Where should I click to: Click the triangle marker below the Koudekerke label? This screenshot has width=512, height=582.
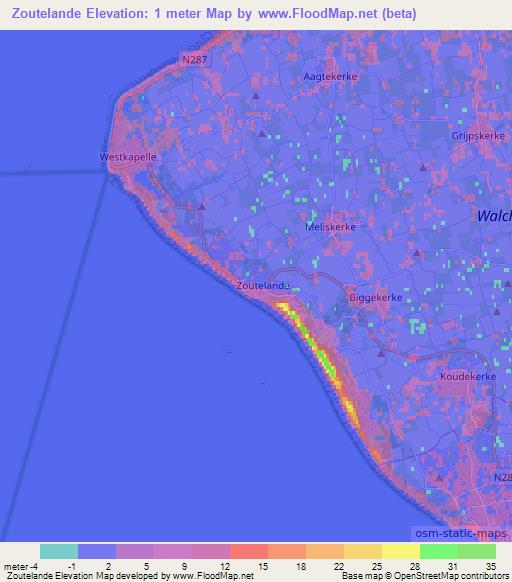click(x=439, y=478)
